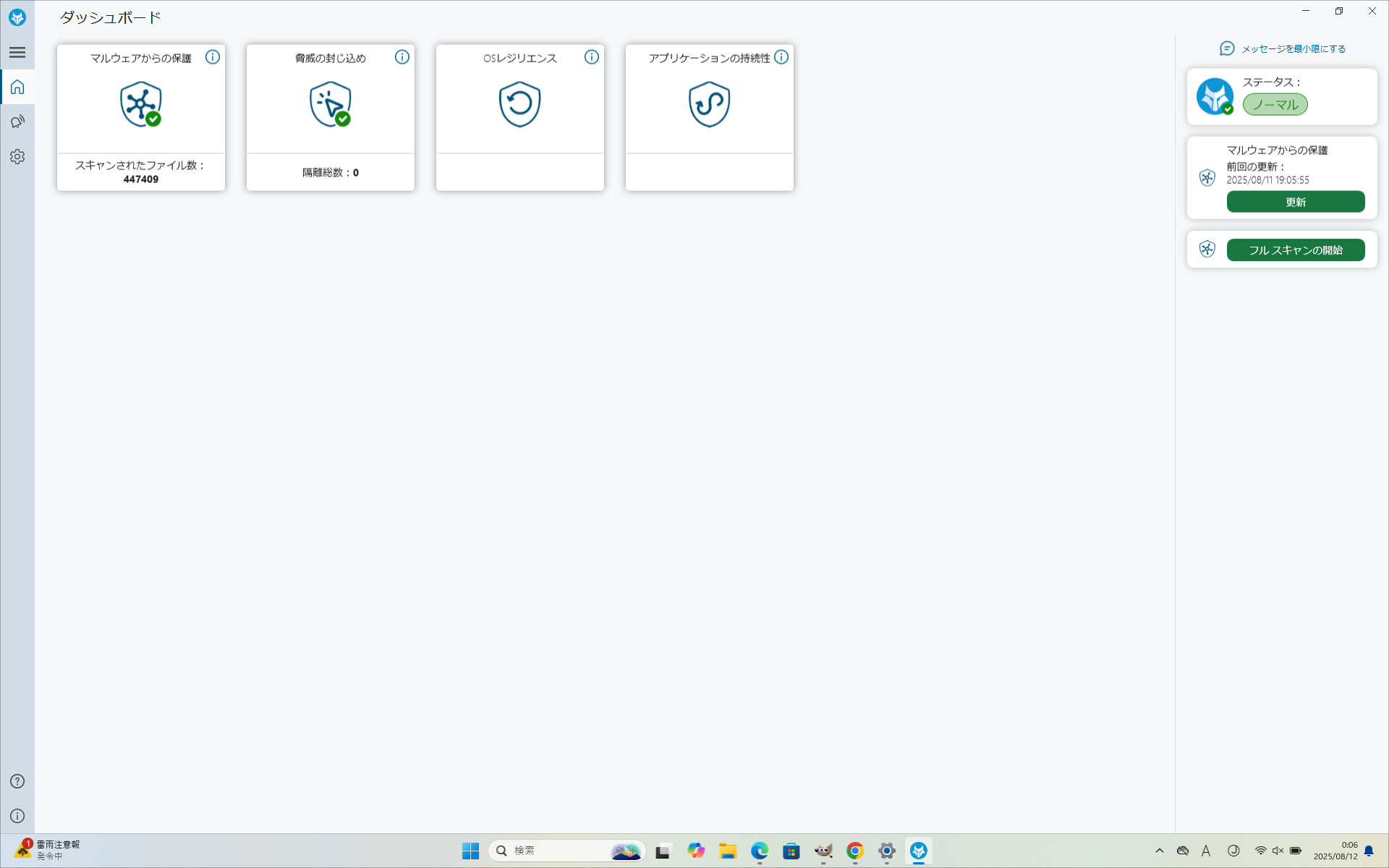
Task: Open the アプリケーションの持続性 shield card
Action: [x=710, y=105]
